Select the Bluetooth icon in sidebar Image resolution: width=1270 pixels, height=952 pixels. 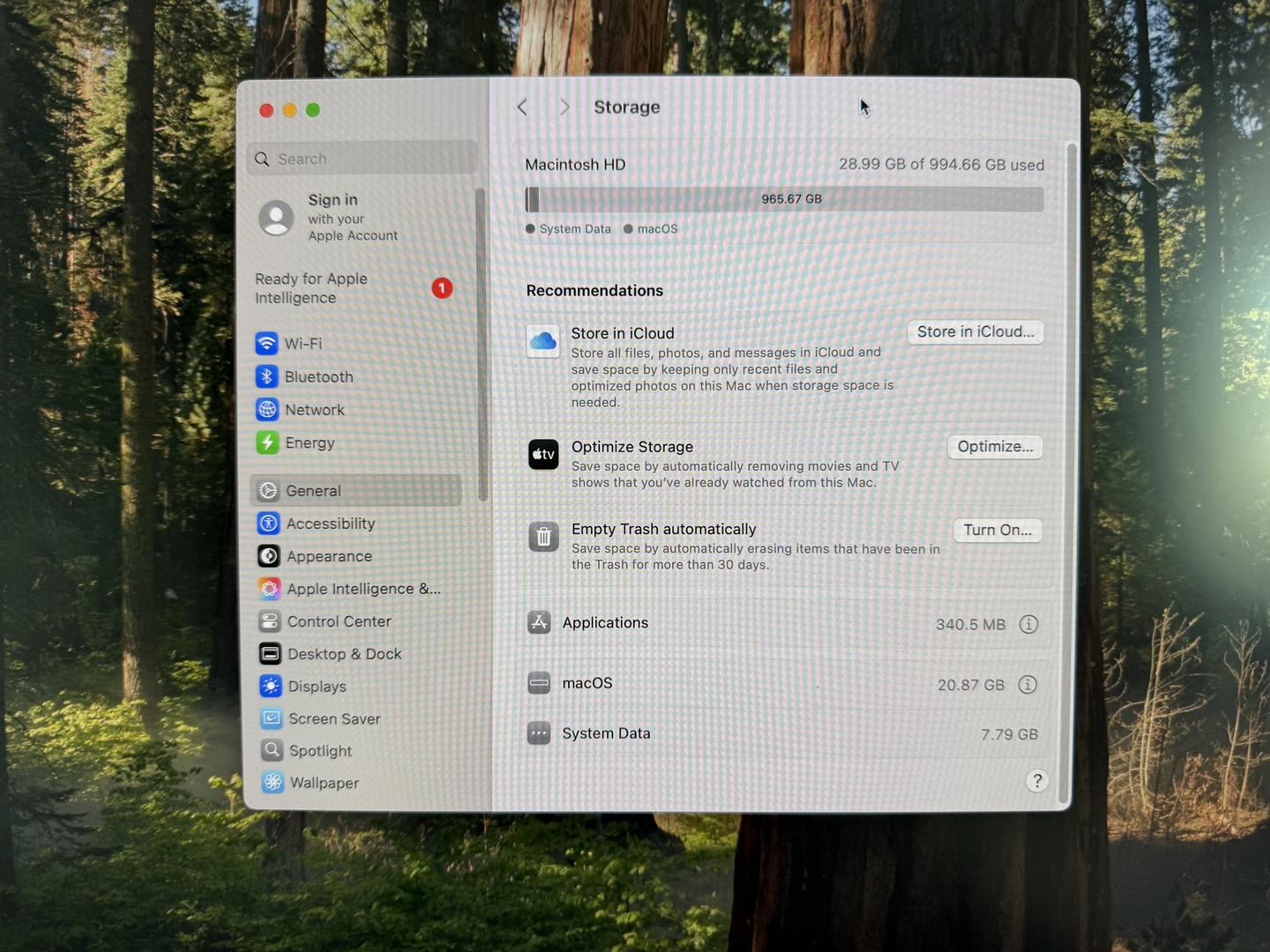coord(266,377)
